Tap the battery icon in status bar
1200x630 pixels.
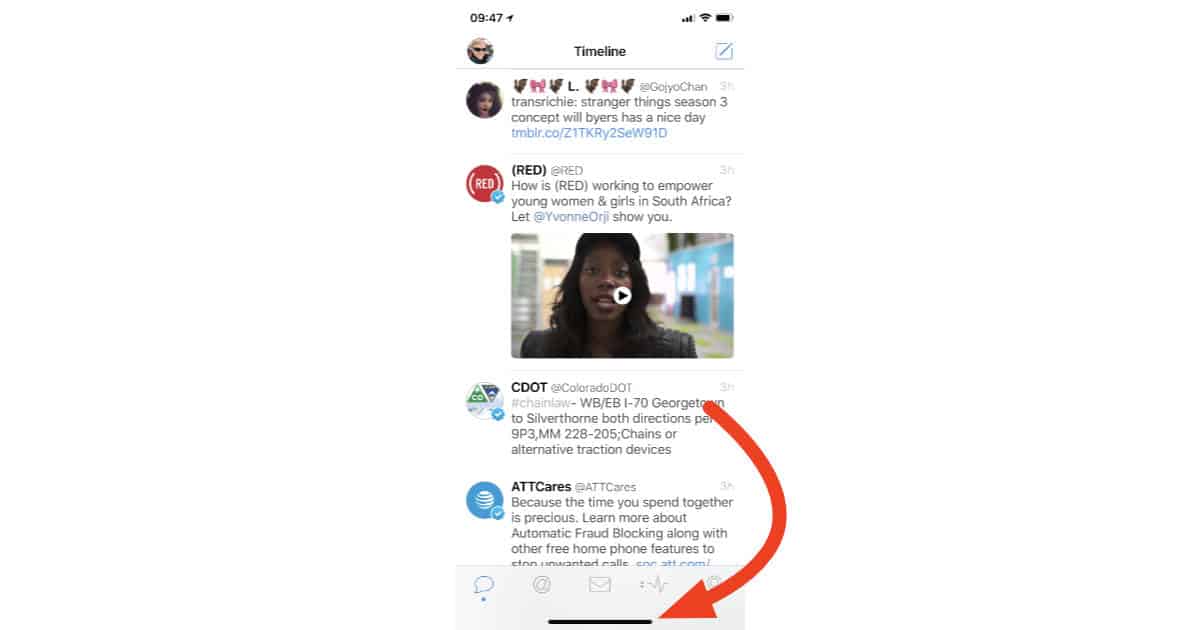click(x=724, y=18)
